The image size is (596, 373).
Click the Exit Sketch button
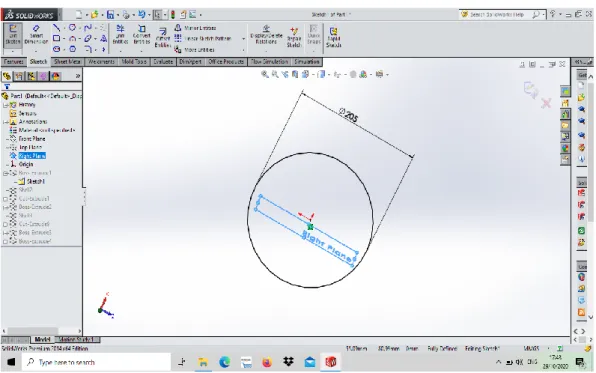point(13,35)
